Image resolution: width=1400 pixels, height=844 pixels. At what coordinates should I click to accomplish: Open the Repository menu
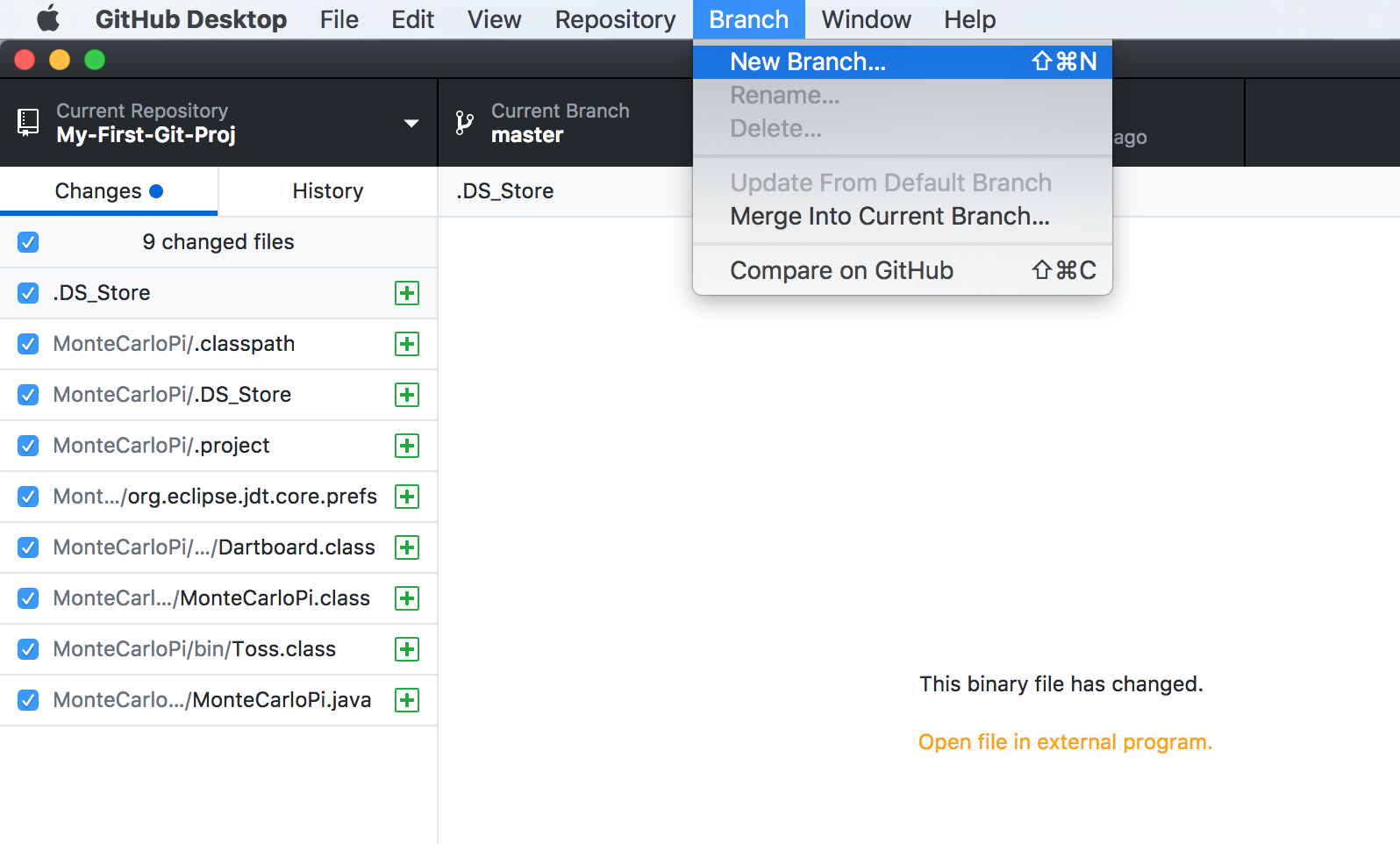[615, 19]
